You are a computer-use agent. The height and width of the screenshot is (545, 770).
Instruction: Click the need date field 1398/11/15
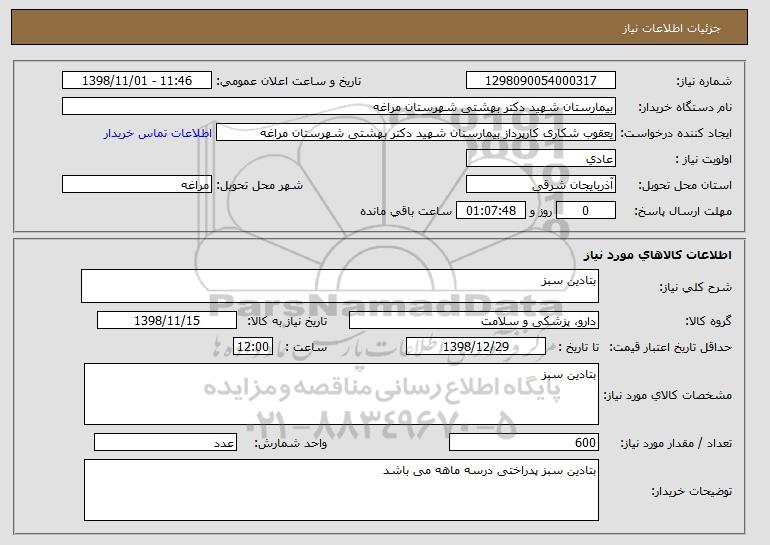coord(167,321)
